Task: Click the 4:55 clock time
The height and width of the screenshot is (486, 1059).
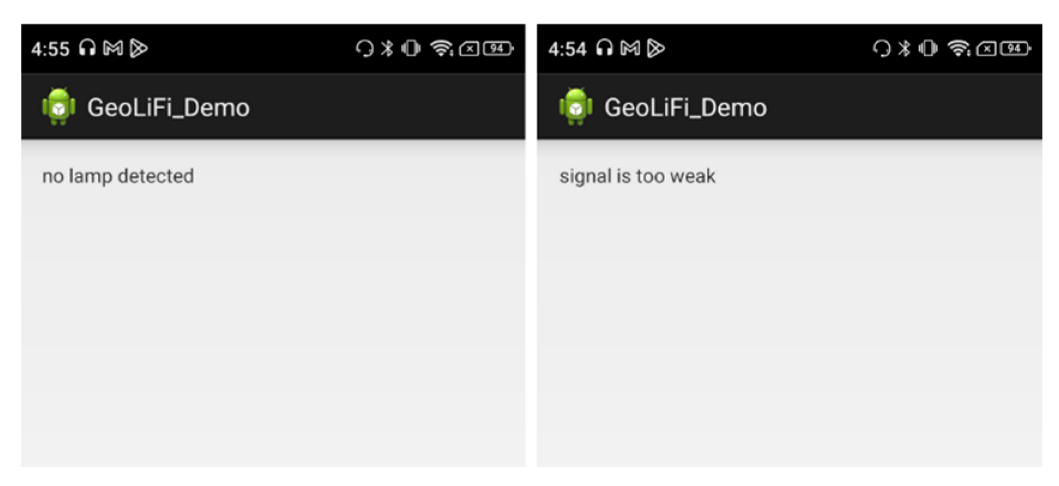Action: pos(50,49)
